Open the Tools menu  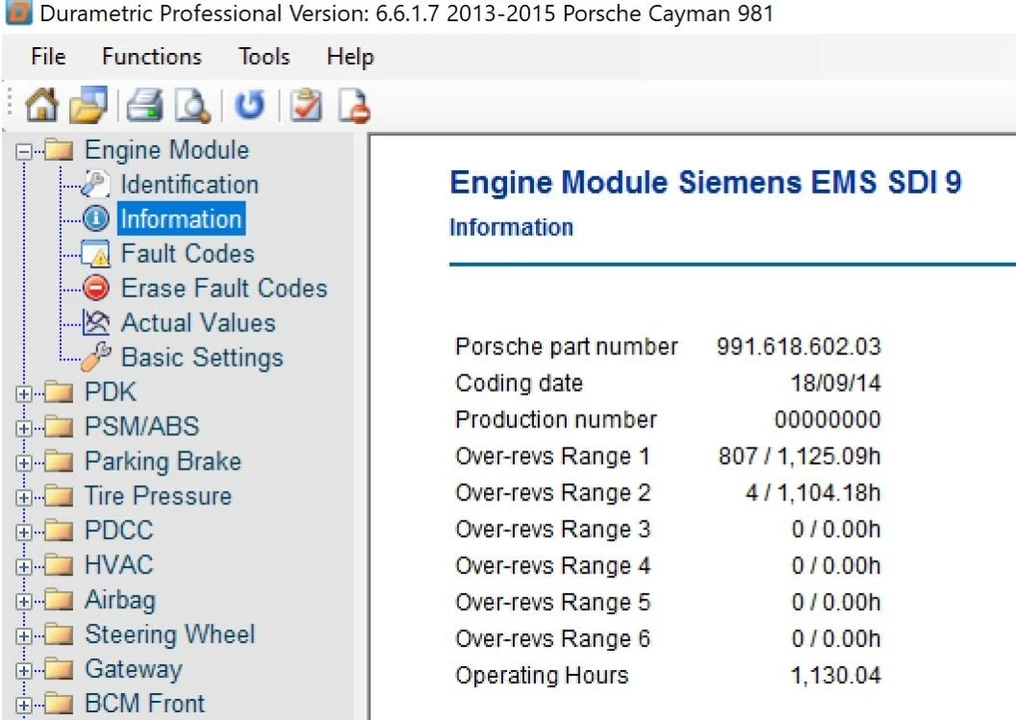click(264, 56)
